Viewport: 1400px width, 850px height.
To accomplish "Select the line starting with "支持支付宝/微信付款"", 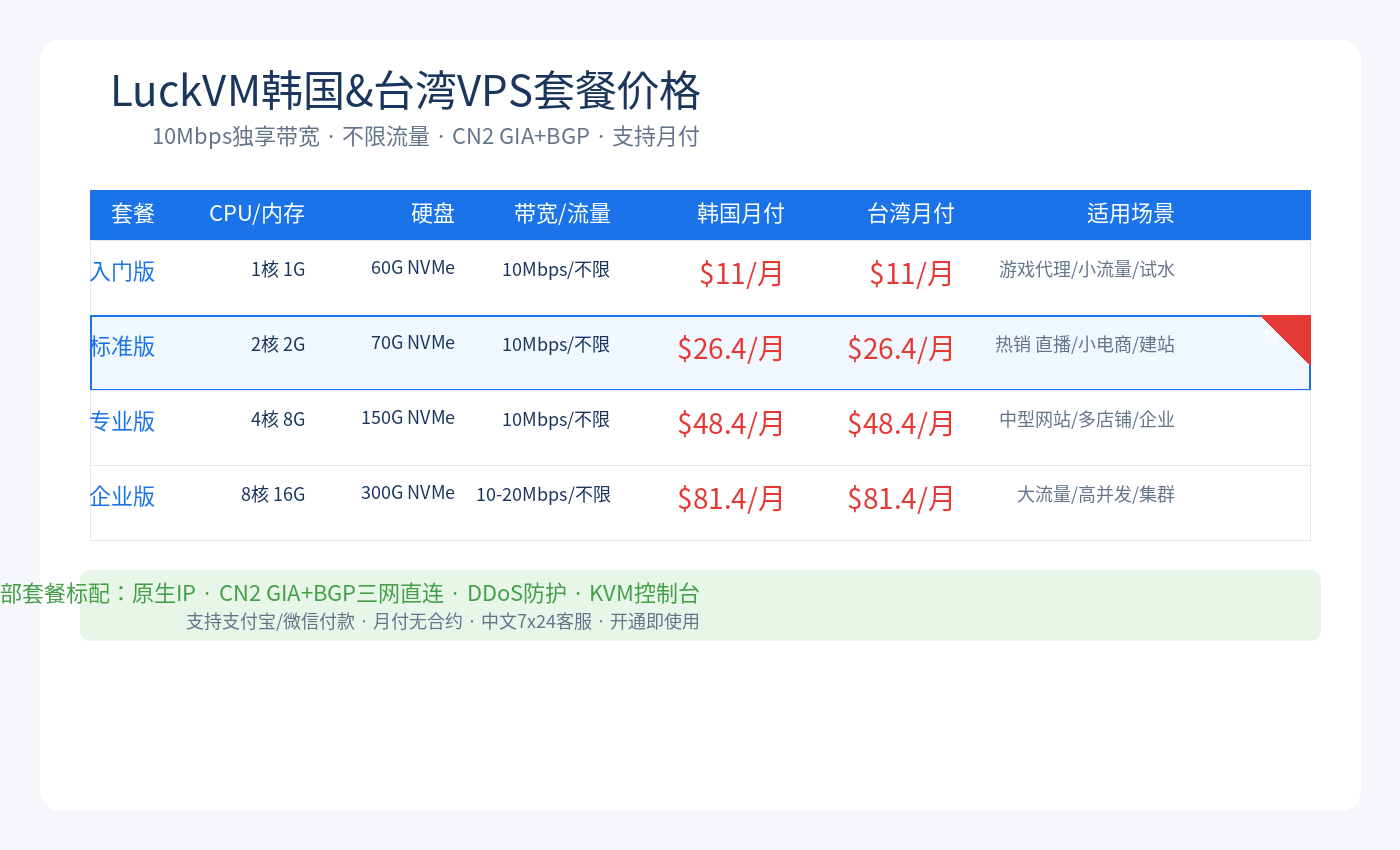I will click(x=443, y=621).
